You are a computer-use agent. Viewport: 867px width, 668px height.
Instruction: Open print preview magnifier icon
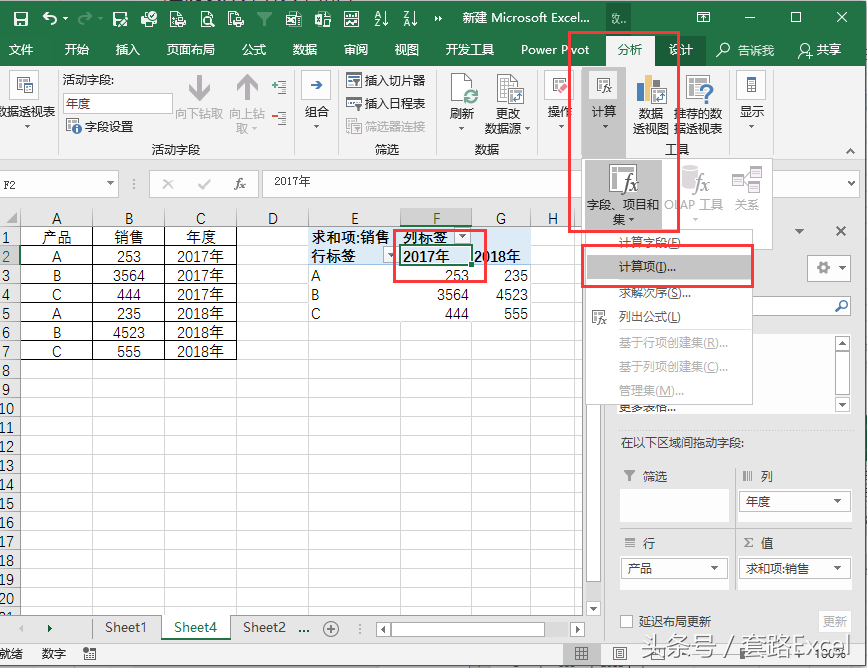207,19
